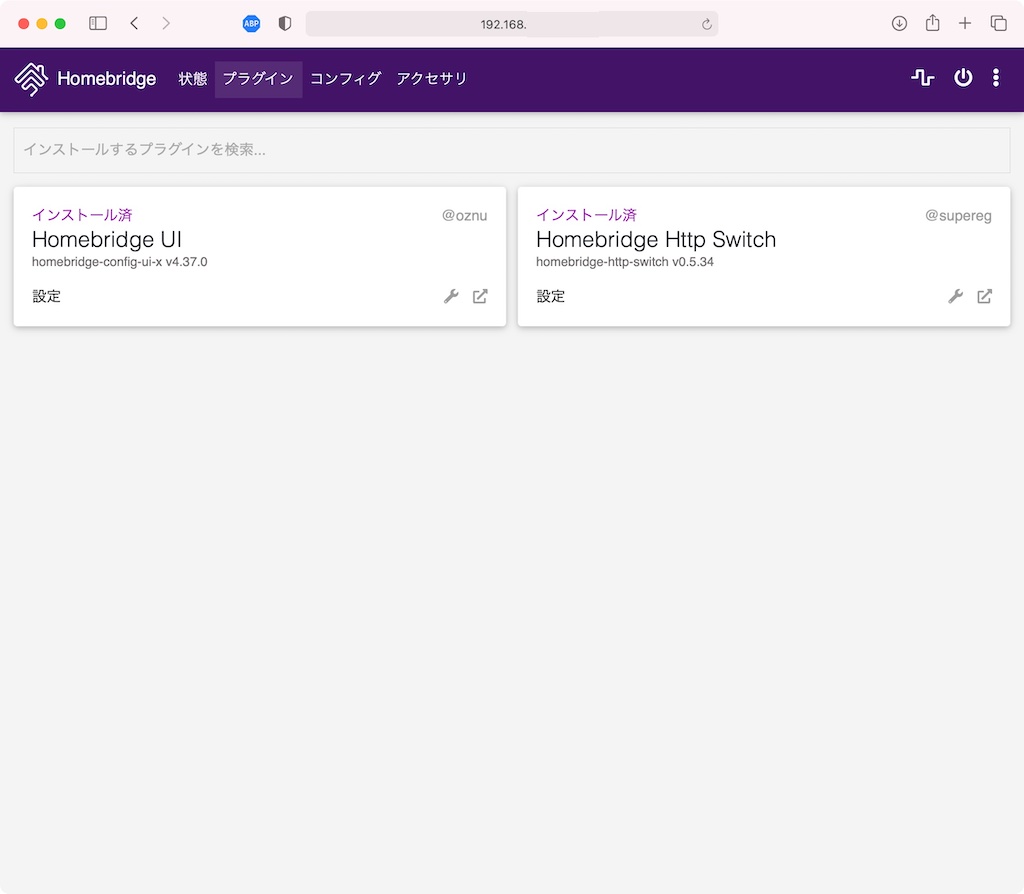Go to the アクセサリ tab
The image size is (1024, 894).
point(432,79)
